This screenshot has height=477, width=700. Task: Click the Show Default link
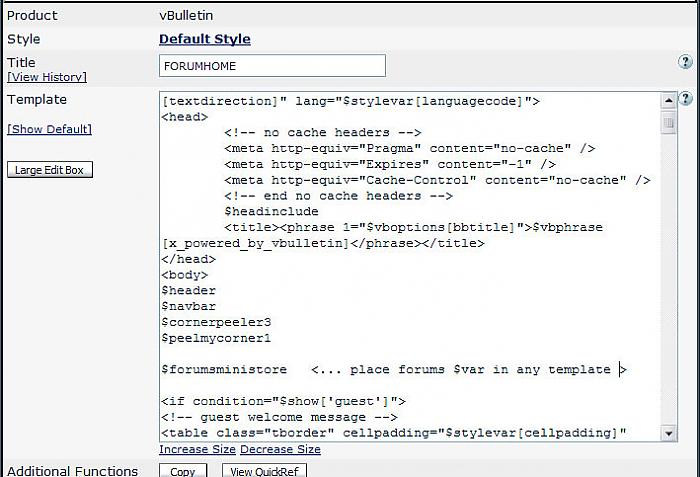pos(49,129)
